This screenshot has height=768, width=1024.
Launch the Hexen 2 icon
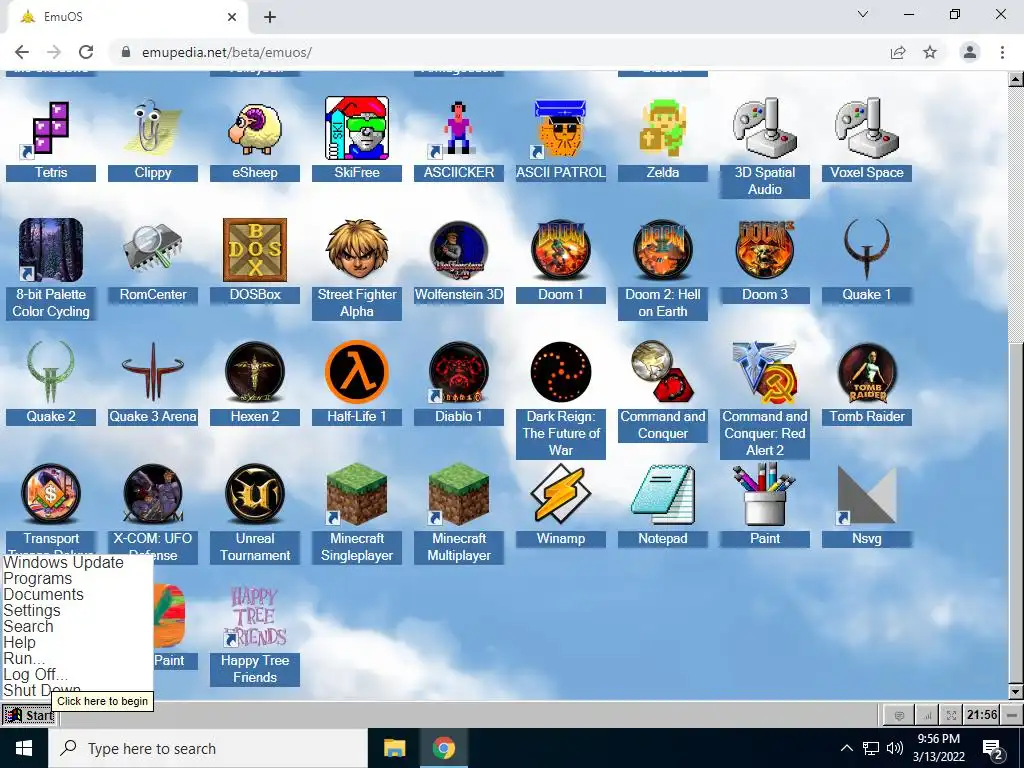coord(255,372)
